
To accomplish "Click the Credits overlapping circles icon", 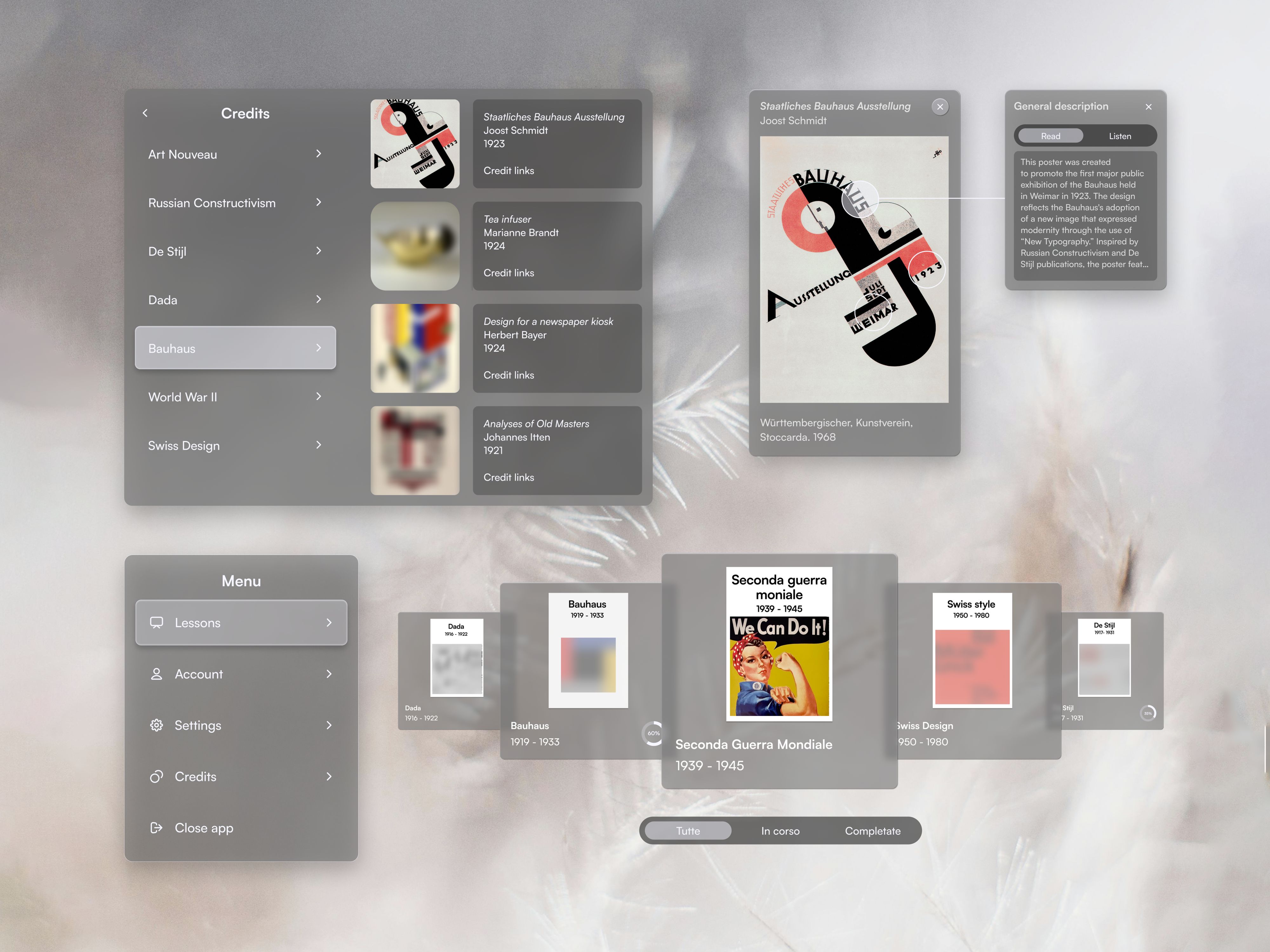I will (x=156, y=777).
